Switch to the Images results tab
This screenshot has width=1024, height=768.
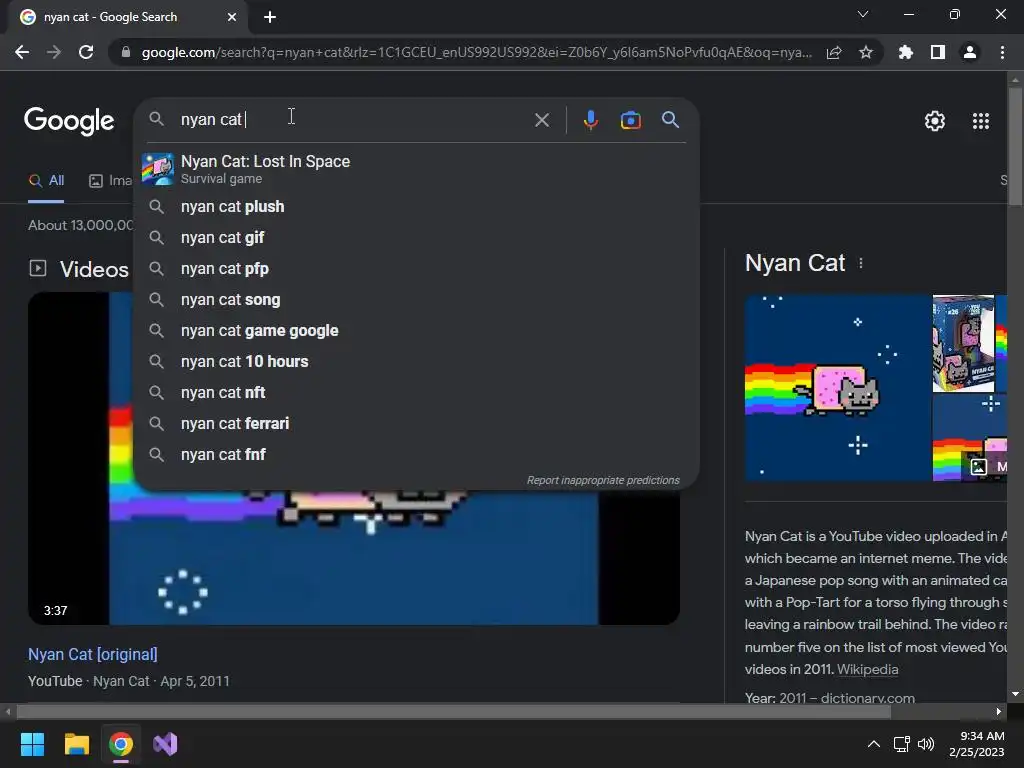pyautogui.click(x=110, y=181)
